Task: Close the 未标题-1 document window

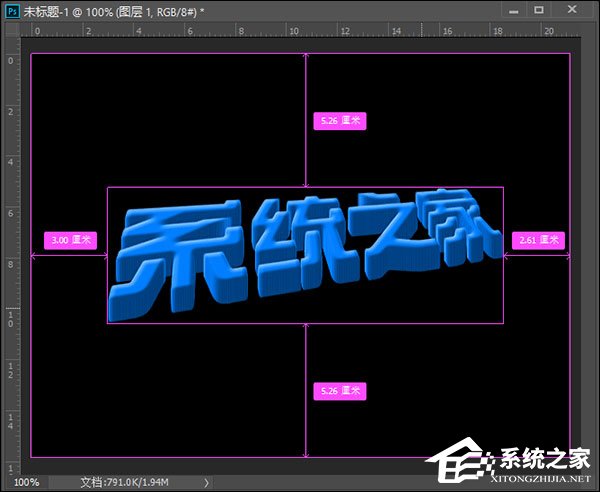Action: point(572,10)
